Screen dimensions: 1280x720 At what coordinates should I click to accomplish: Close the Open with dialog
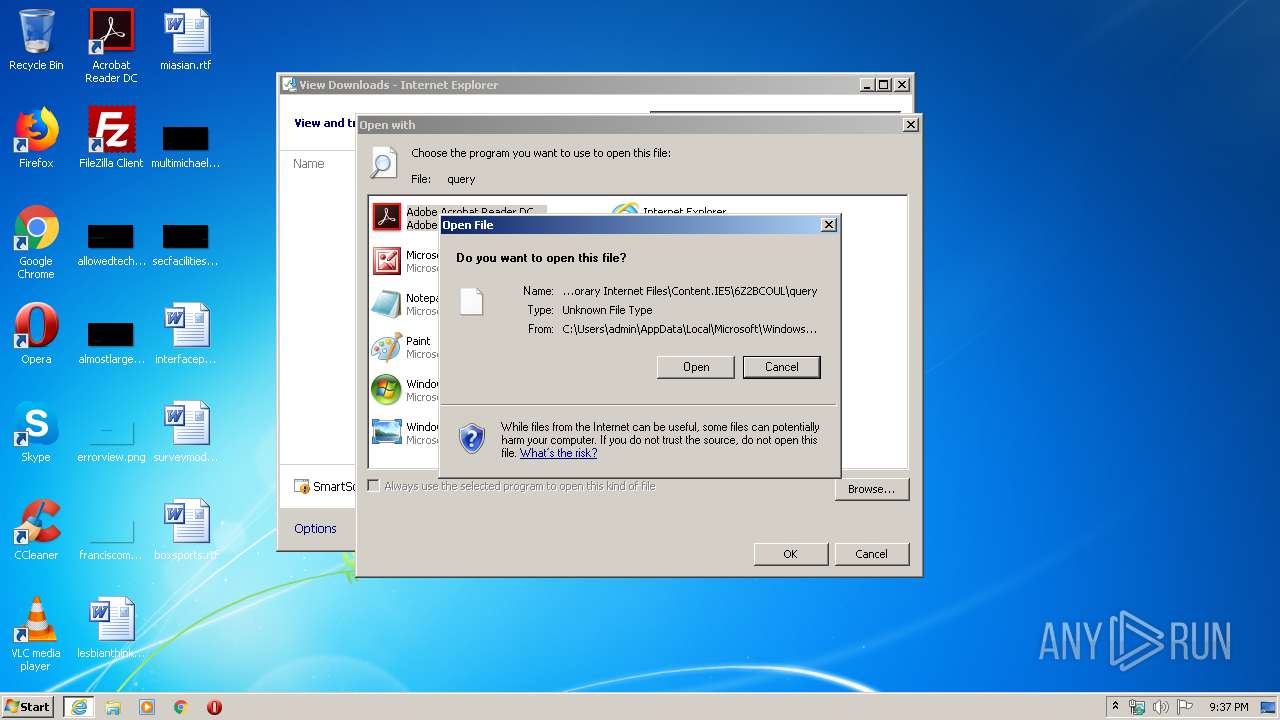pos(910,125)
